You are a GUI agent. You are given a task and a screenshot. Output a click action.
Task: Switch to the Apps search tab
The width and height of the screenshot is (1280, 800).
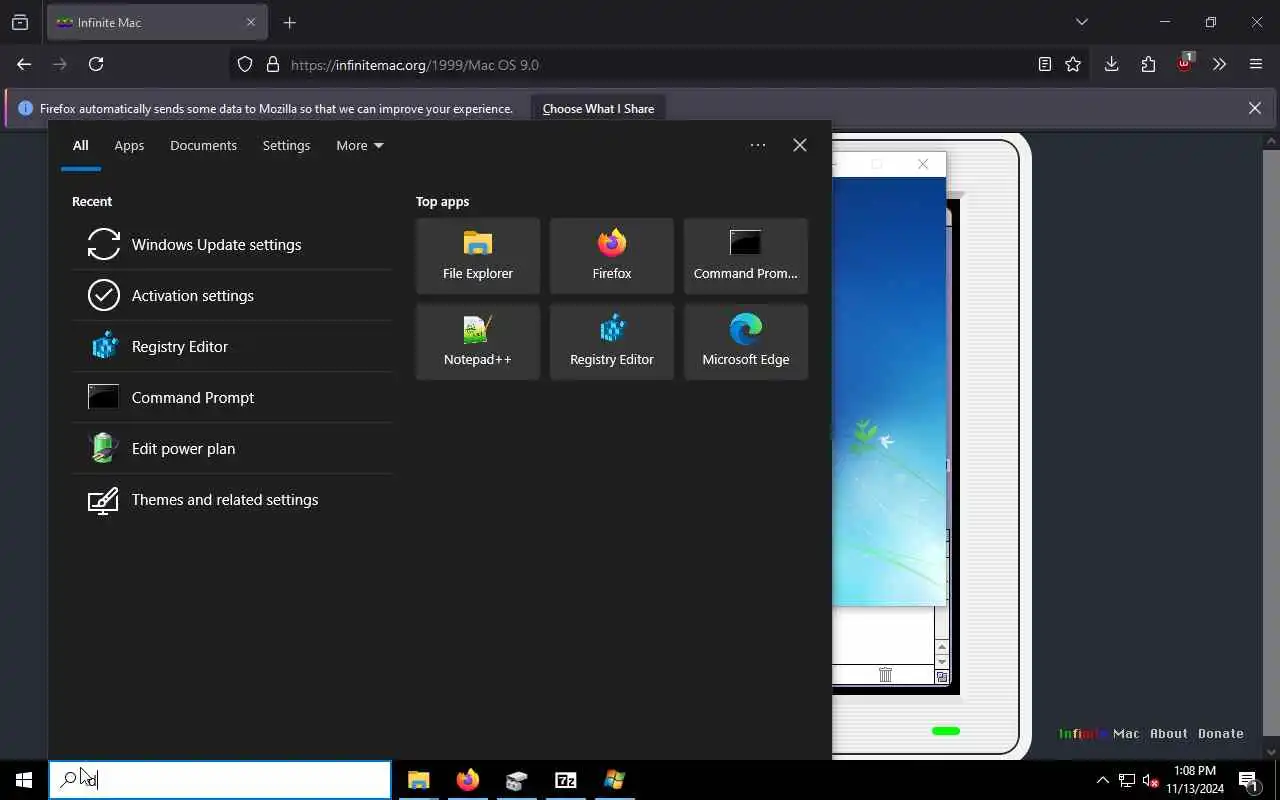[129, 145]
